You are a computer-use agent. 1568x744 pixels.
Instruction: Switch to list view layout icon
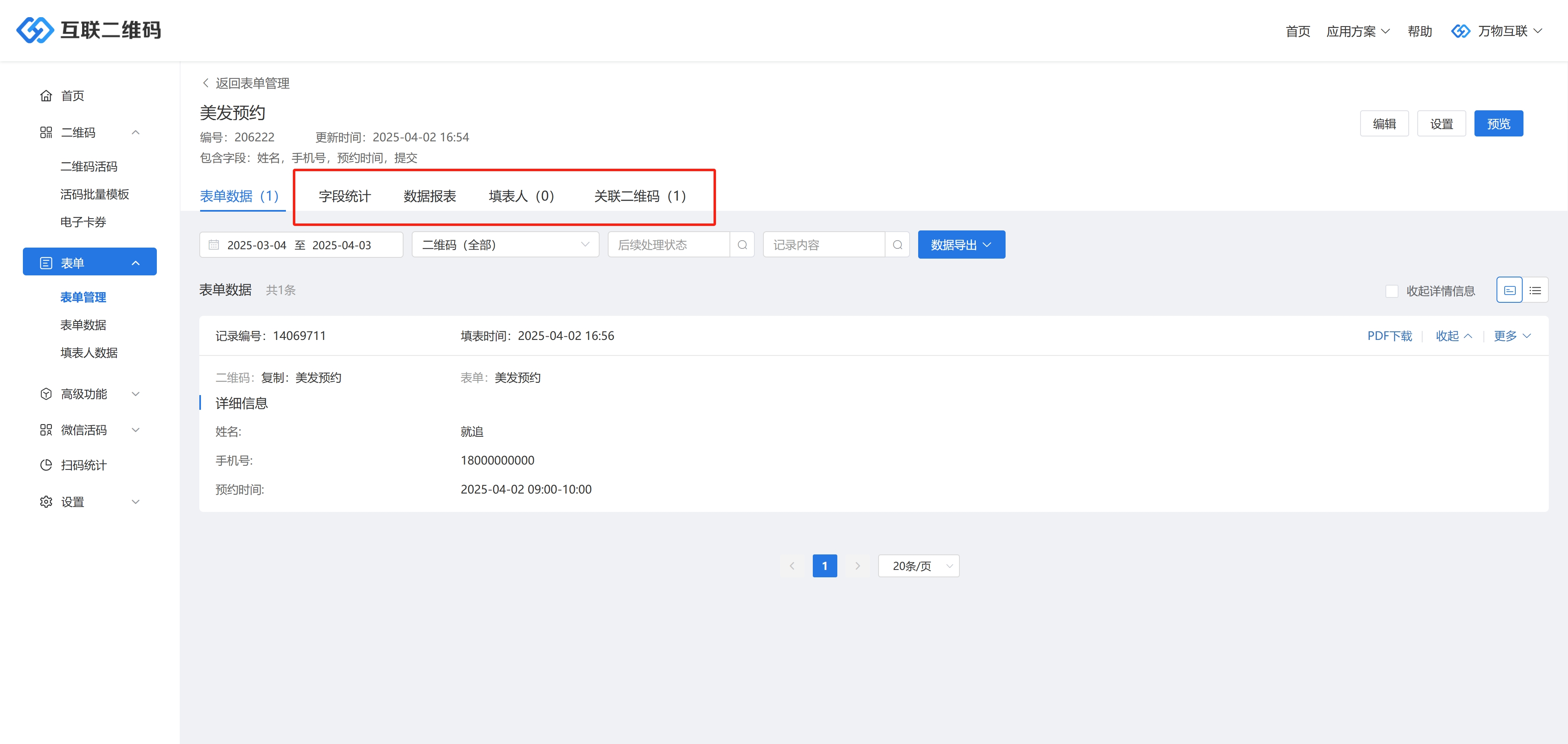(1535, 290)
